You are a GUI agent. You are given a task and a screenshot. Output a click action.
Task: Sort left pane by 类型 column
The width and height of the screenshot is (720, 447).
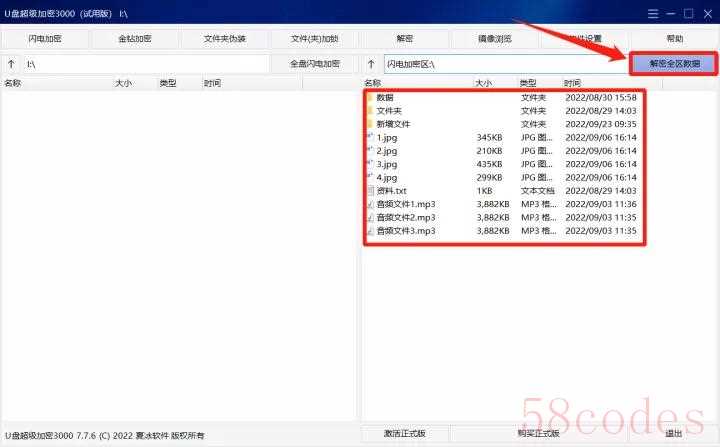pos(168,83)
